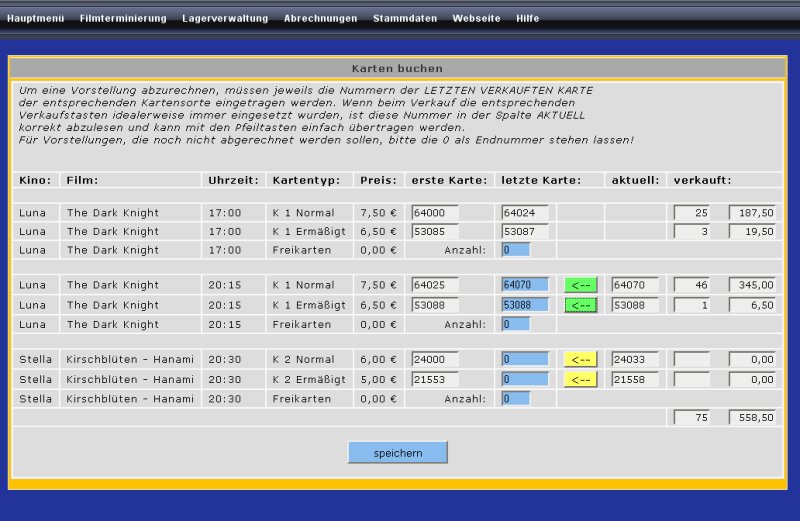The height and width of the screenshot is (521, 800).
Task: Click the 17:00 Freikarten Anzahl field
Action: (x=515, y=251)
